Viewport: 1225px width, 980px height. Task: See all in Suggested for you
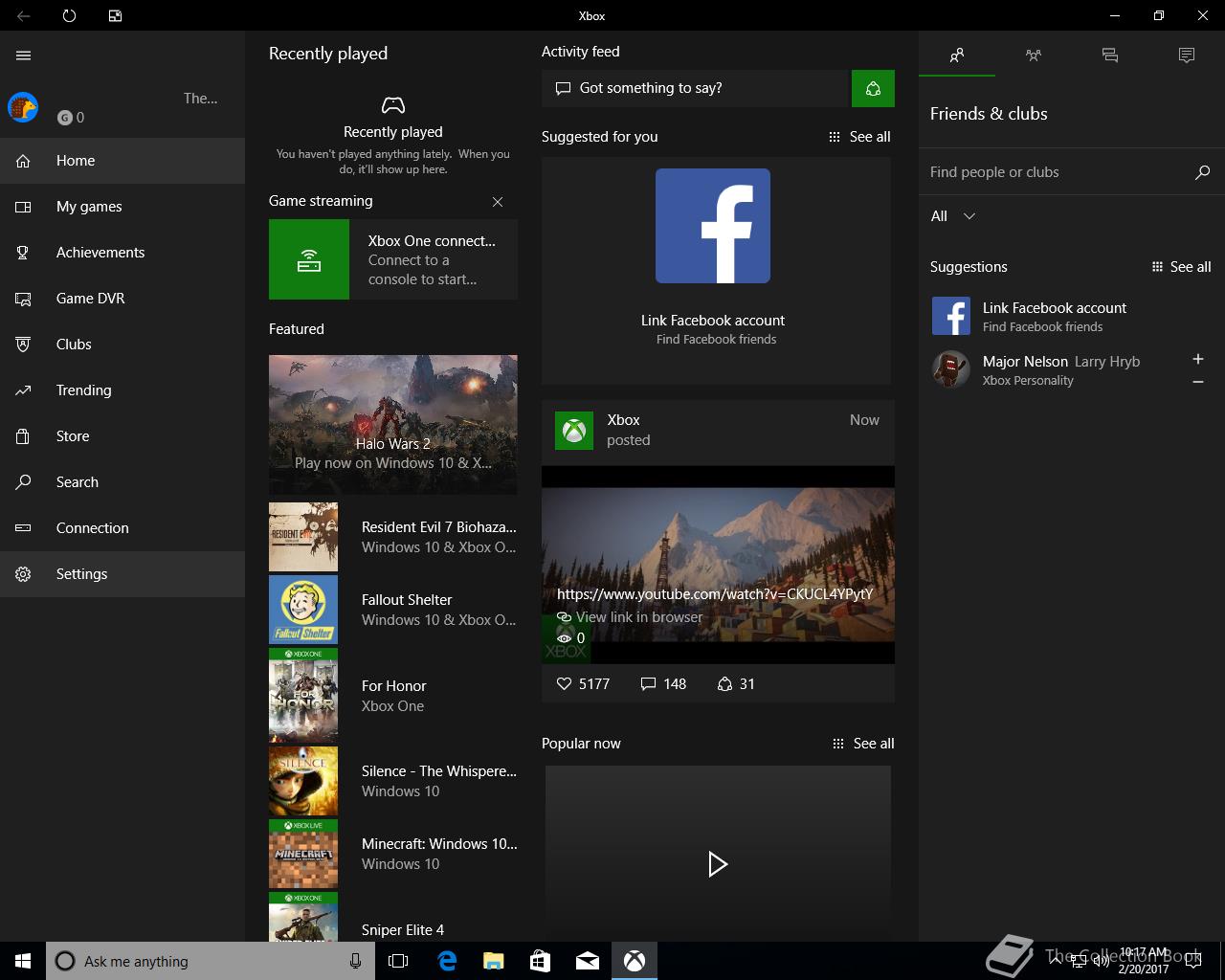tap(859, 137)
